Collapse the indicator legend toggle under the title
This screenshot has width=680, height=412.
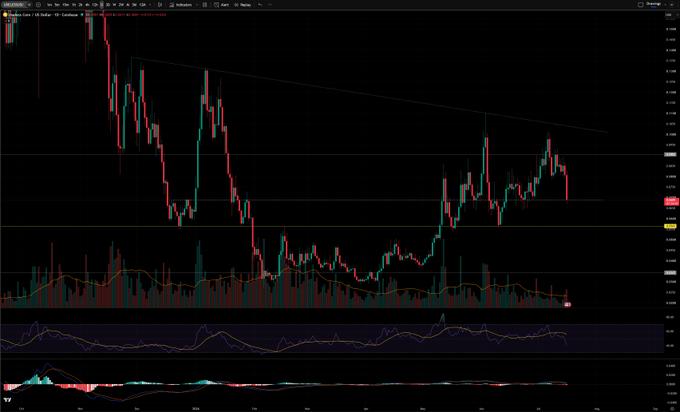click(x=7, y=20)
